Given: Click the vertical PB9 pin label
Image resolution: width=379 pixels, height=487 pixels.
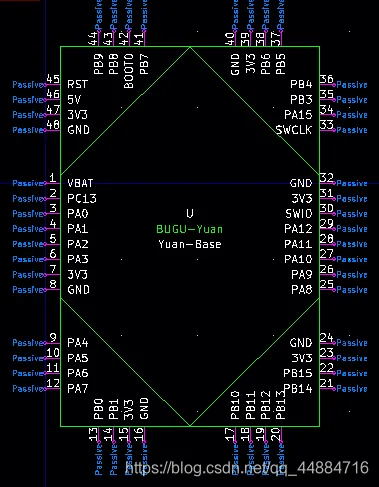Looking at the screenshot, I should point(98,64).
